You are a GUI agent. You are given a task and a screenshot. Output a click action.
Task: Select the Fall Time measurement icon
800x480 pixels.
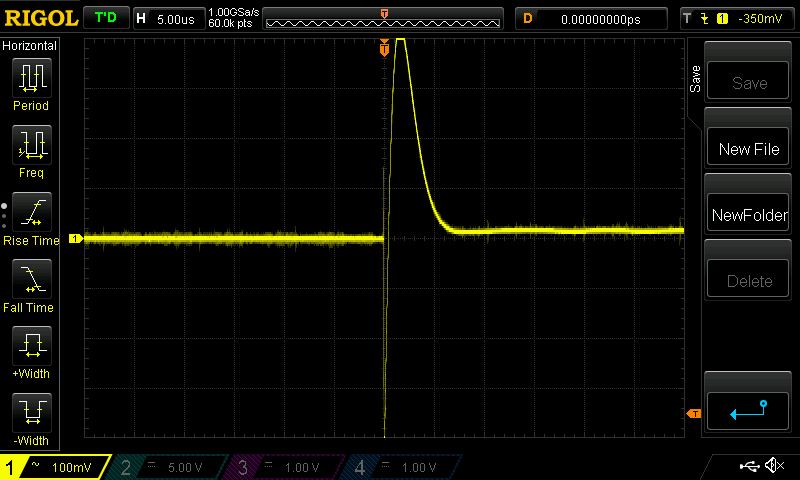tap(32, 279)
